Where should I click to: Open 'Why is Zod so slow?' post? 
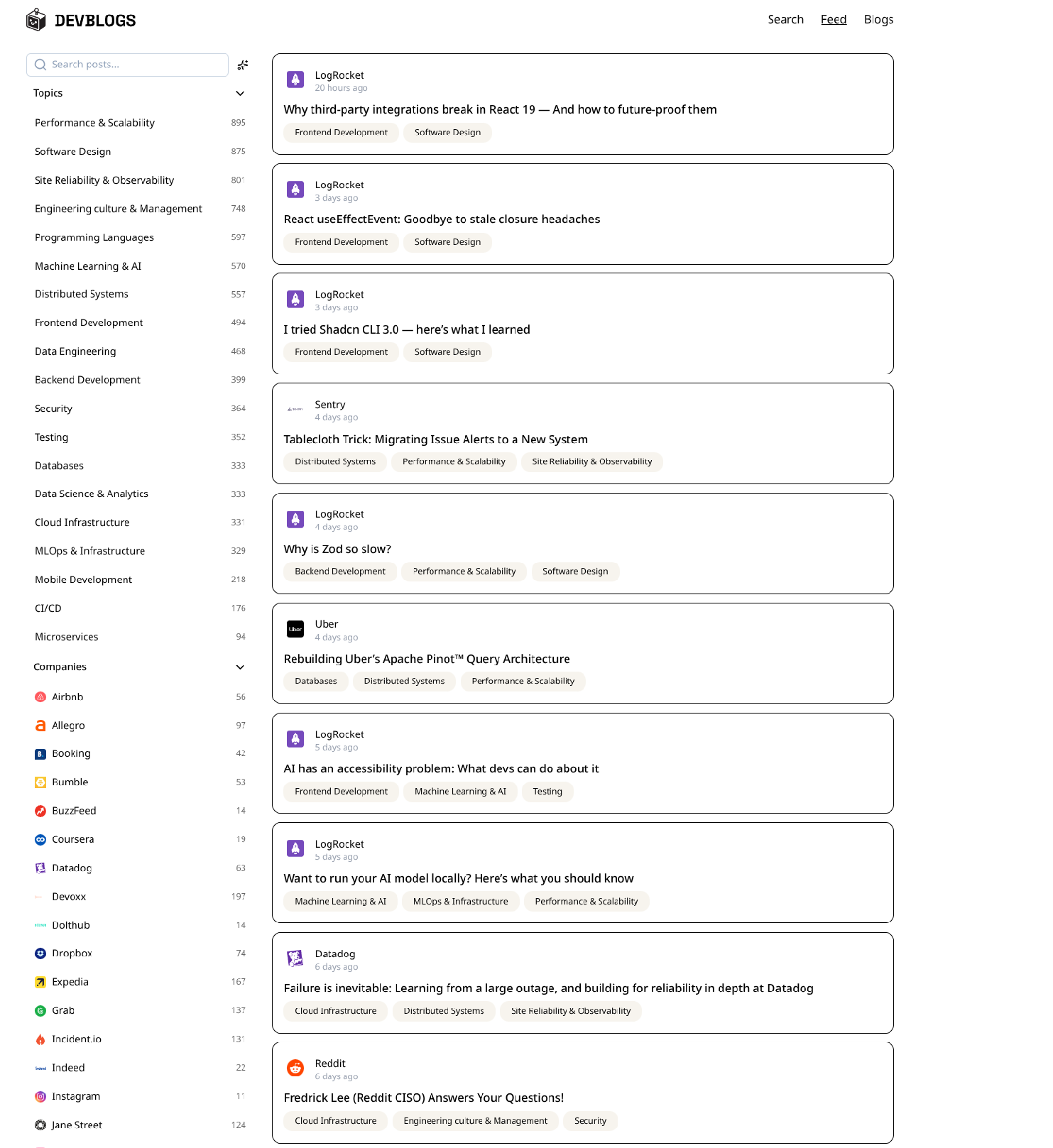point(337,549)
